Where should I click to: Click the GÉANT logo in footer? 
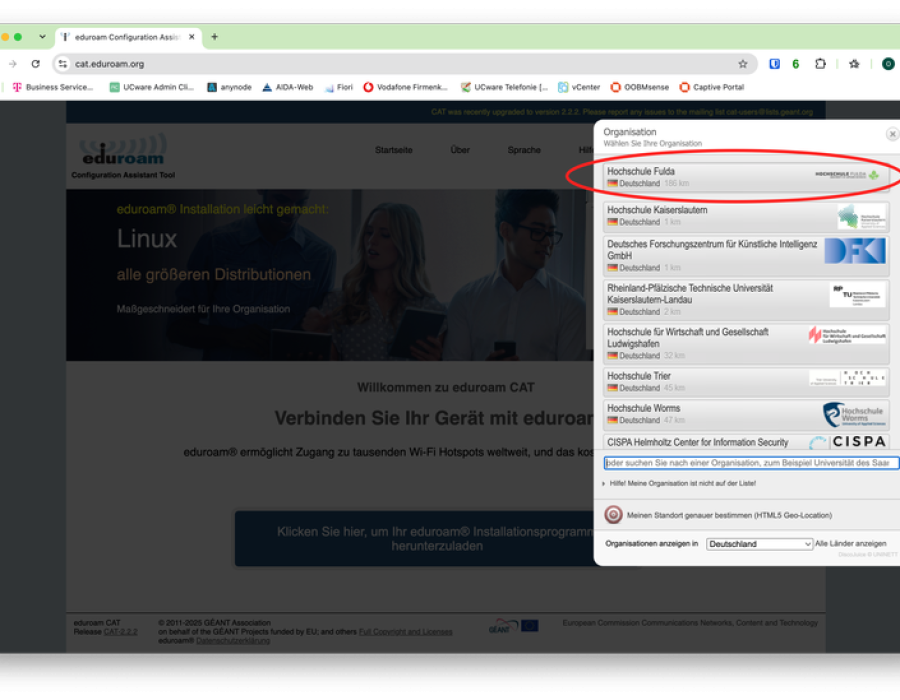[502, 626]
